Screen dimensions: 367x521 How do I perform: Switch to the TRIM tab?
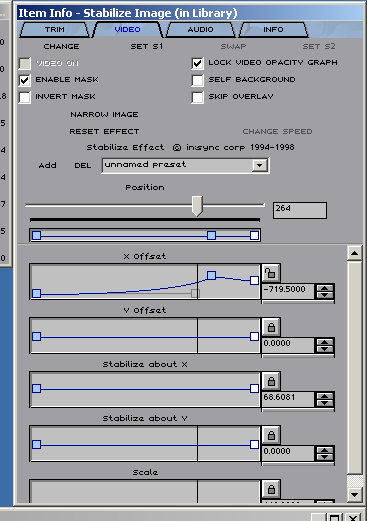point(55,30)
